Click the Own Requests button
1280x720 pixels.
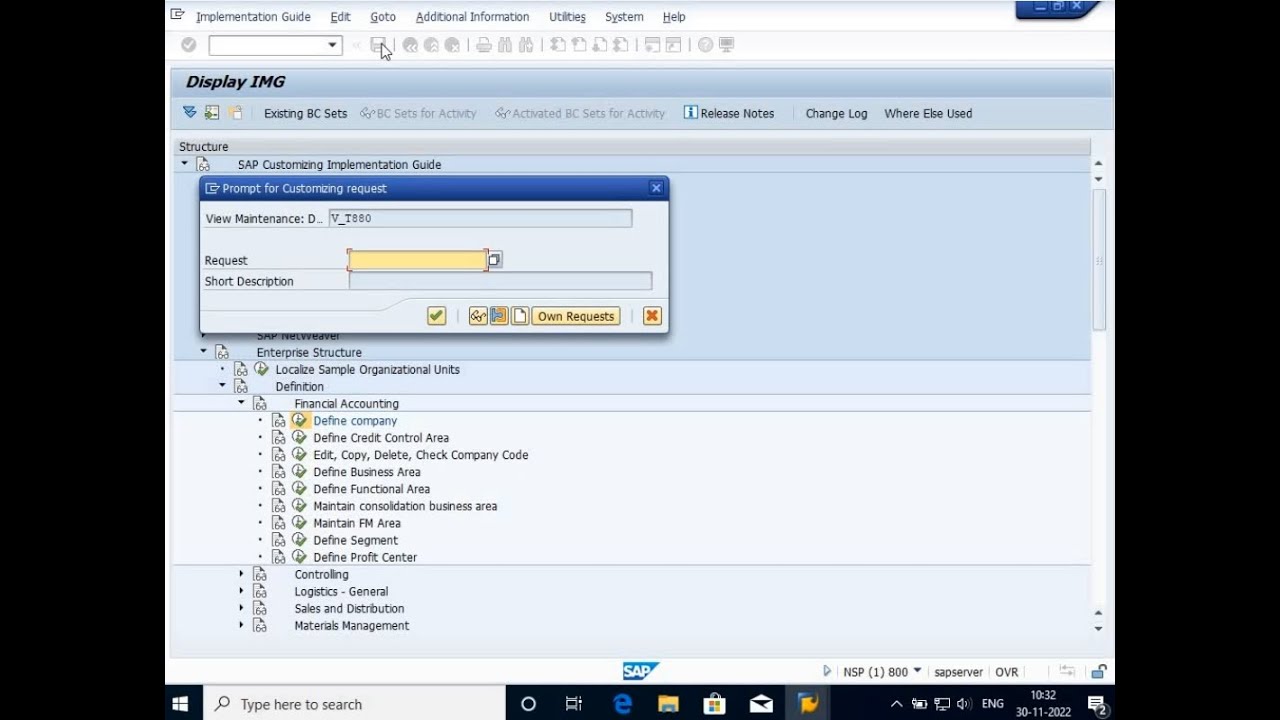[x=576, y=316]
